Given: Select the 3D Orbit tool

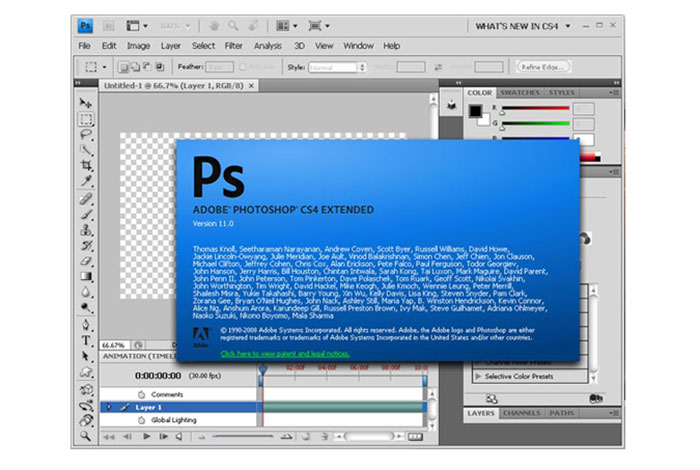Looking at the screenshot, I should 86,405.
